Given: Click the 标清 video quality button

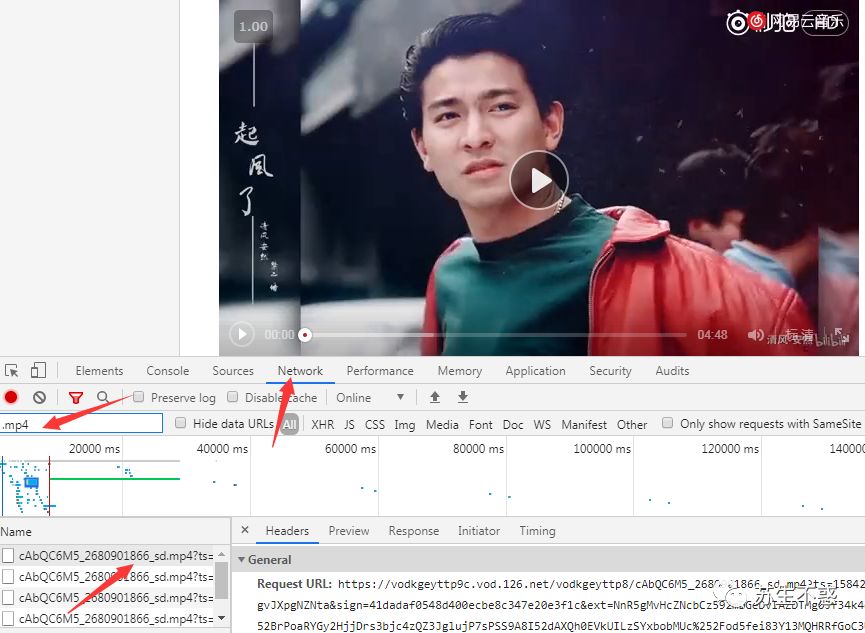Looking at the screenshot, I should coord(799,334).
